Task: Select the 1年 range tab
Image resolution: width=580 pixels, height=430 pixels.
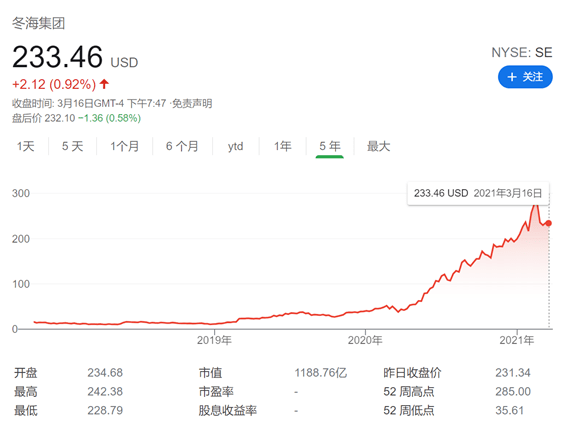Action: pos(283,146)
